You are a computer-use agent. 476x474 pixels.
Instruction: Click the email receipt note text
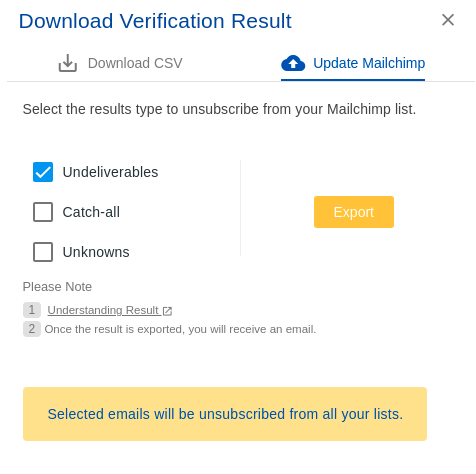point(180,329)
